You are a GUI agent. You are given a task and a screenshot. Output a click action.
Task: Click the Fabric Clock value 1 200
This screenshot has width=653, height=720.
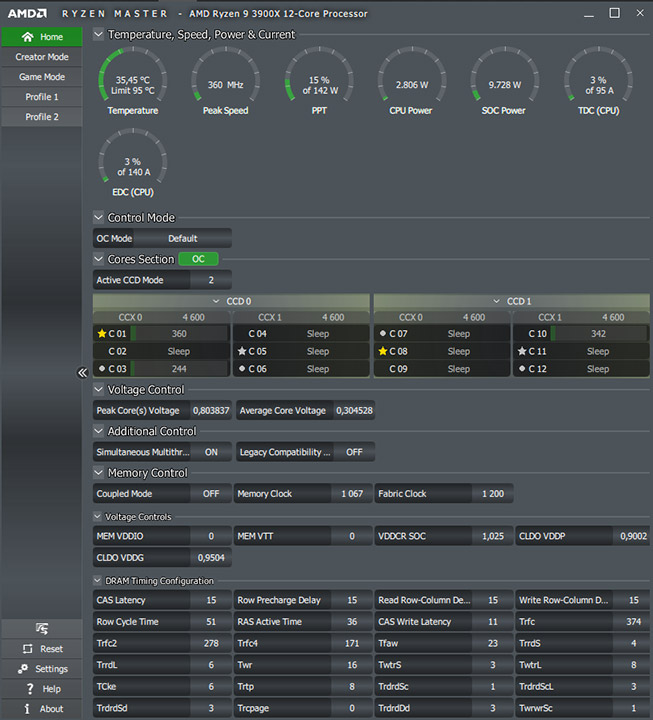coord(493,494)
